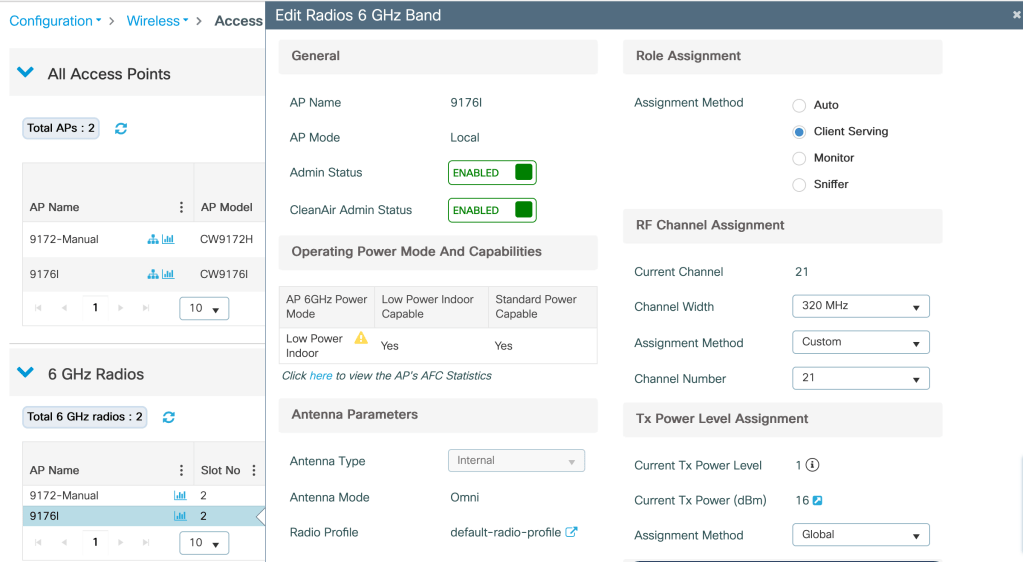Open chart icon for 9172-Manual in 6 GHz Radios
1023x562 pixels.
pyautogui.click(x=180, y=495)
